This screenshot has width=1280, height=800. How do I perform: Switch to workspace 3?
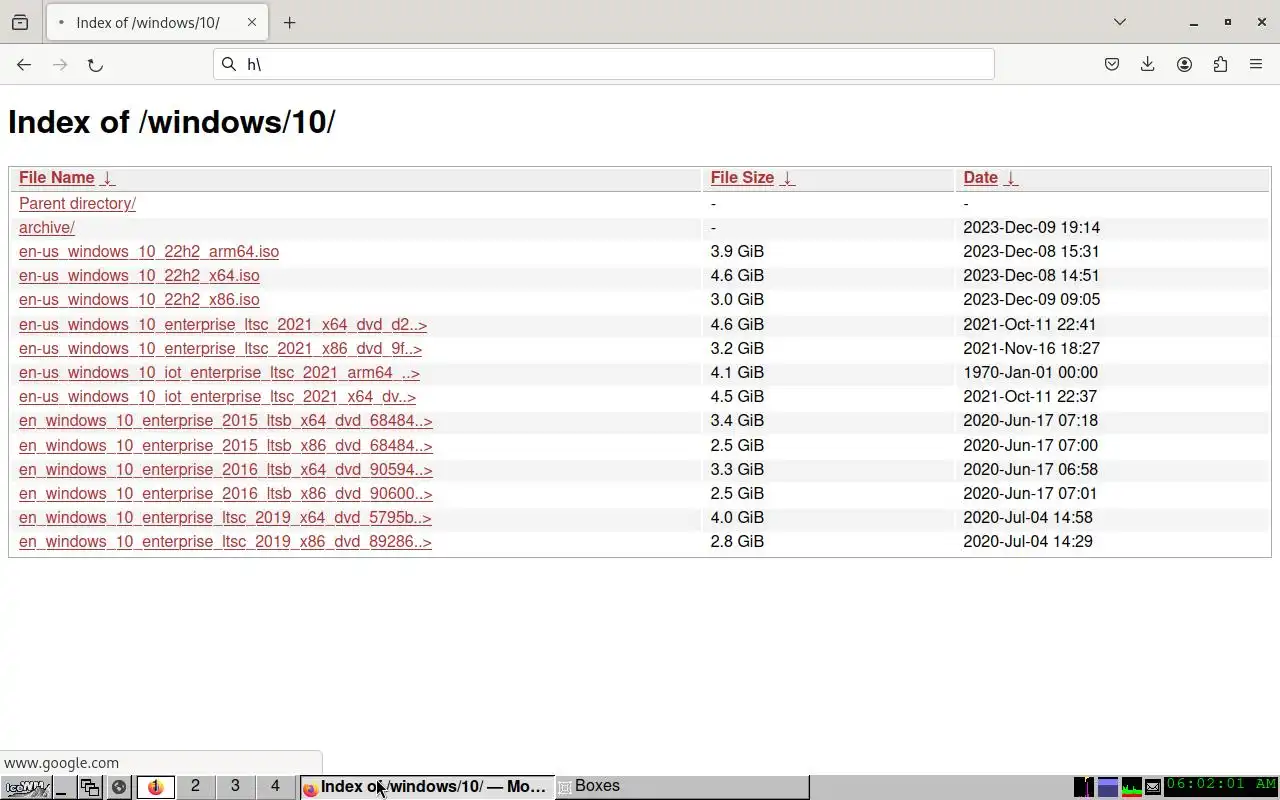235,787
